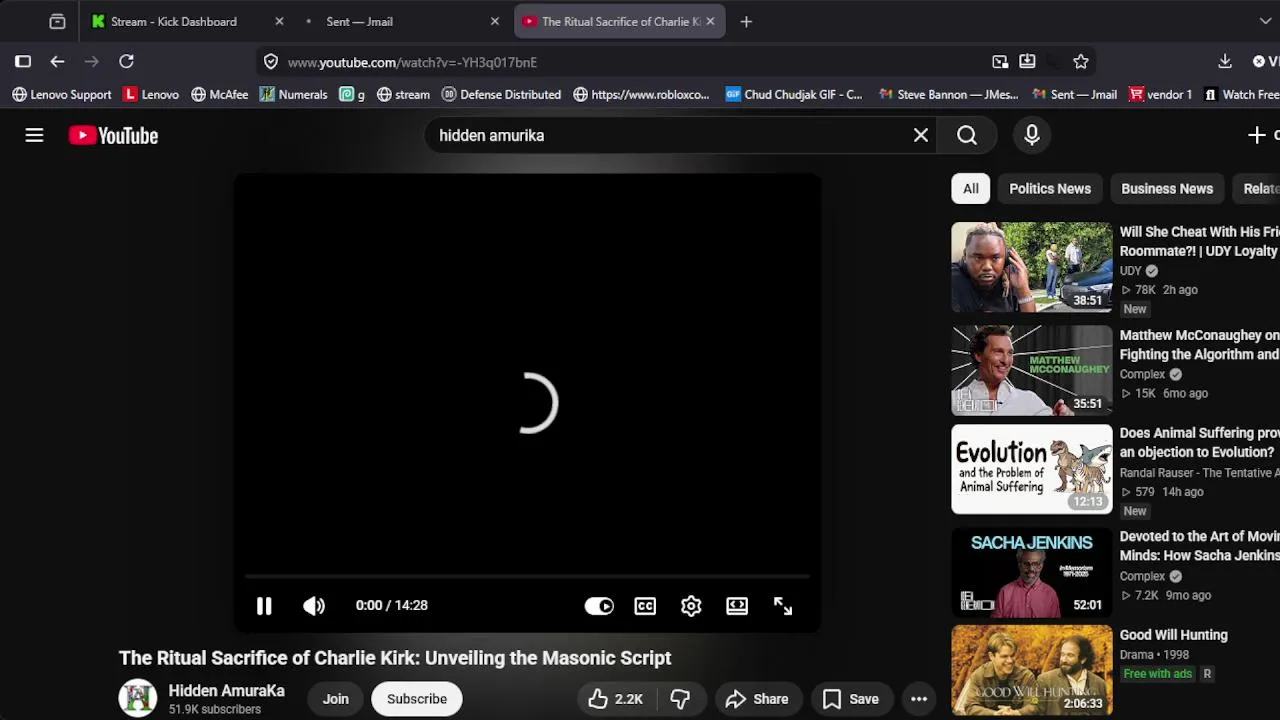
Task: Mute the video volume
Action: point(314,605)
